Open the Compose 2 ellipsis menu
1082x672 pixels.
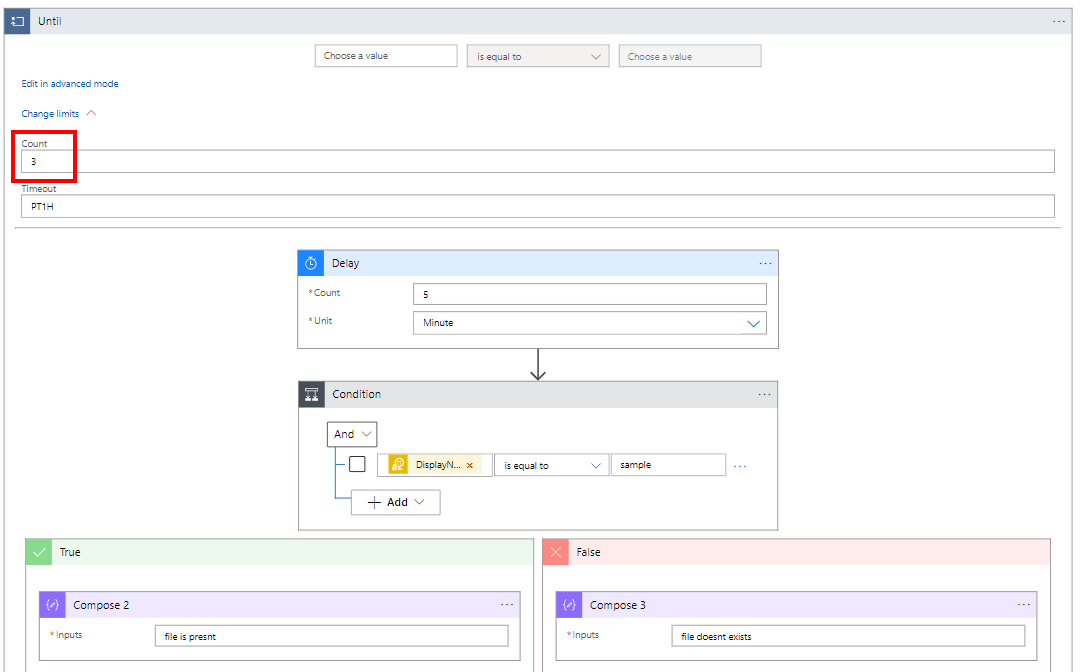507,604
